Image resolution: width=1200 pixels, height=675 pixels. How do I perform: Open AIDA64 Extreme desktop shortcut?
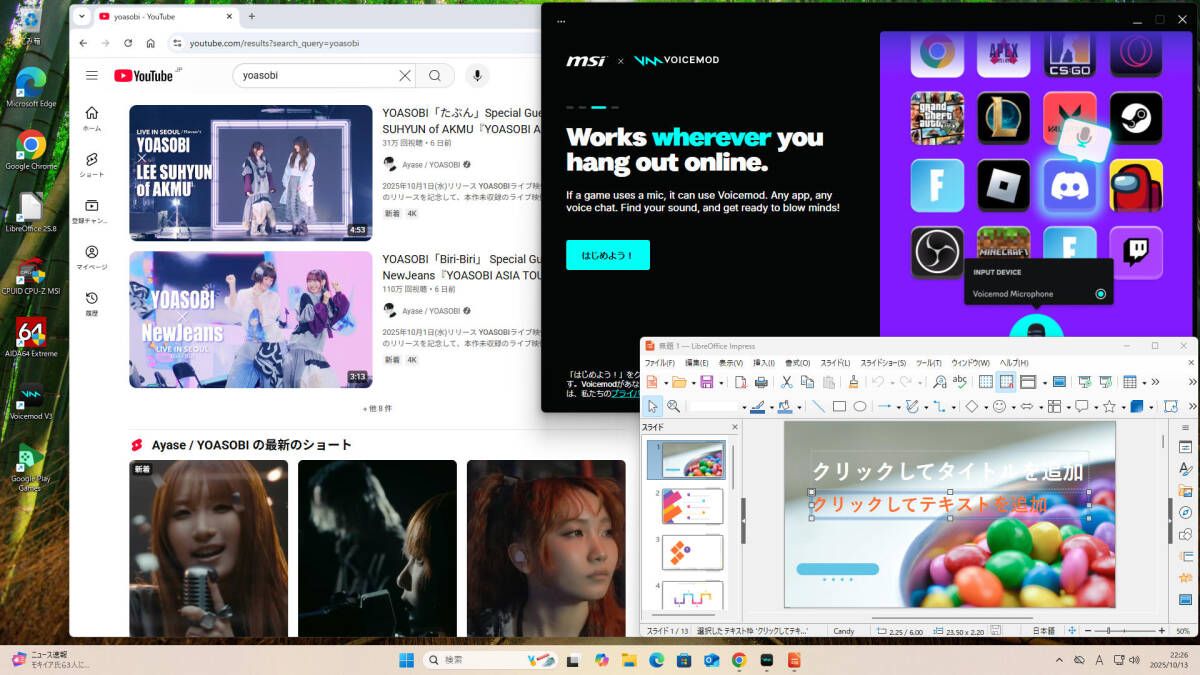click(x=31, y=338)
